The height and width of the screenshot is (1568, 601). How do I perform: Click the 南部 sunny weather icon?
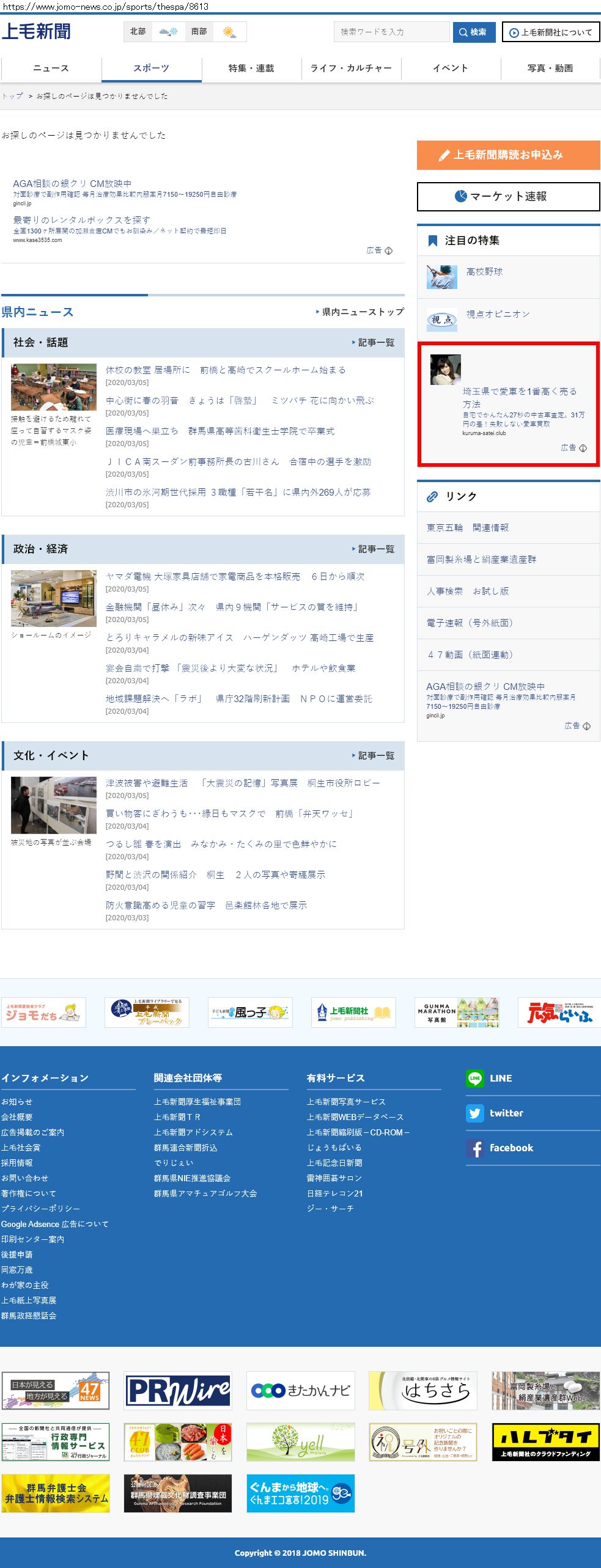pos(230,32)
